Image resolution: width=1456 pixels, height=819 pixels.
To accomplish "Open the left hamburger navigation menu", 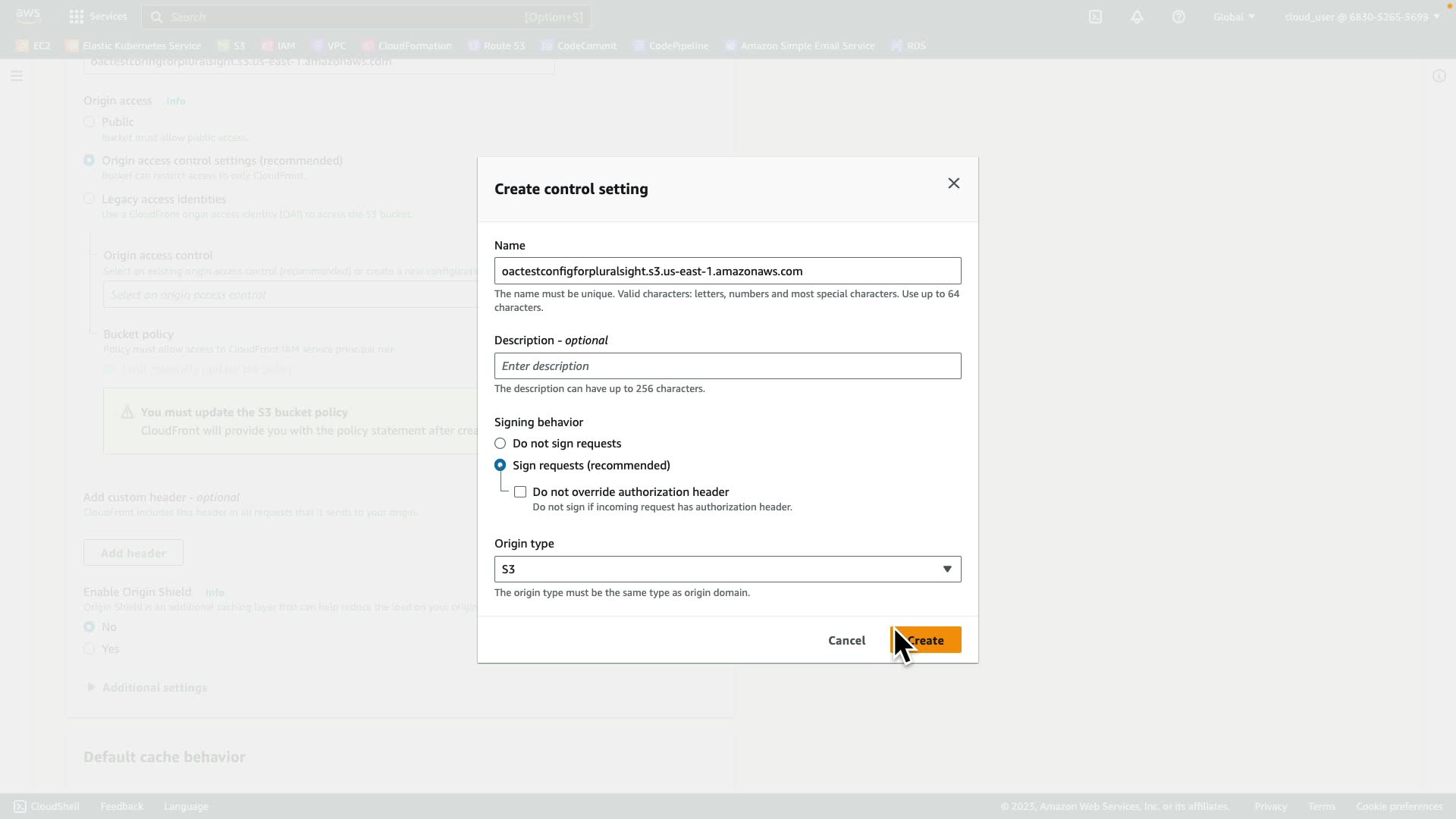I will [x=17, y=76].
